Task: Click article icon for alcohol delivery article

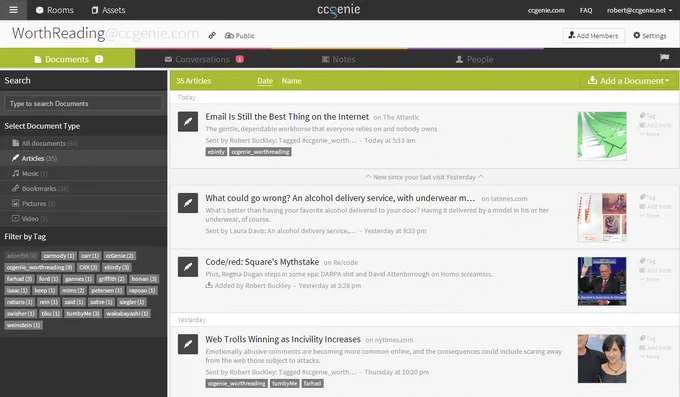Action: pos(188,203)
